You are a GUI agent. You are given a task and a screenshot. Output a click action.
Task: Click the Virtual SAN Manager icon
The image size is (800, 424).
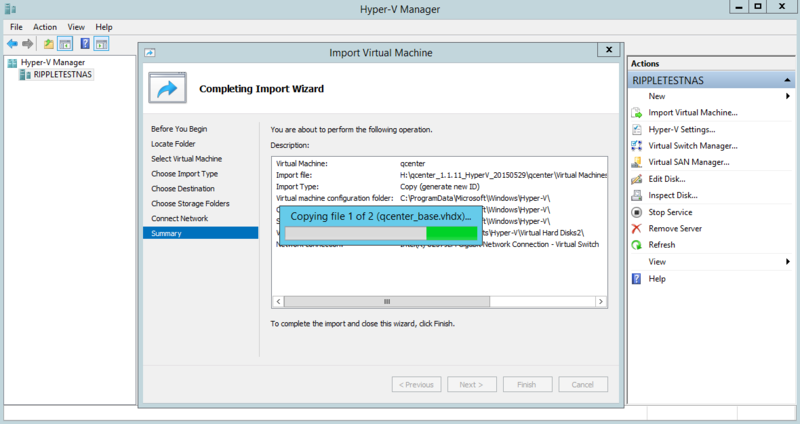[637, 162]
